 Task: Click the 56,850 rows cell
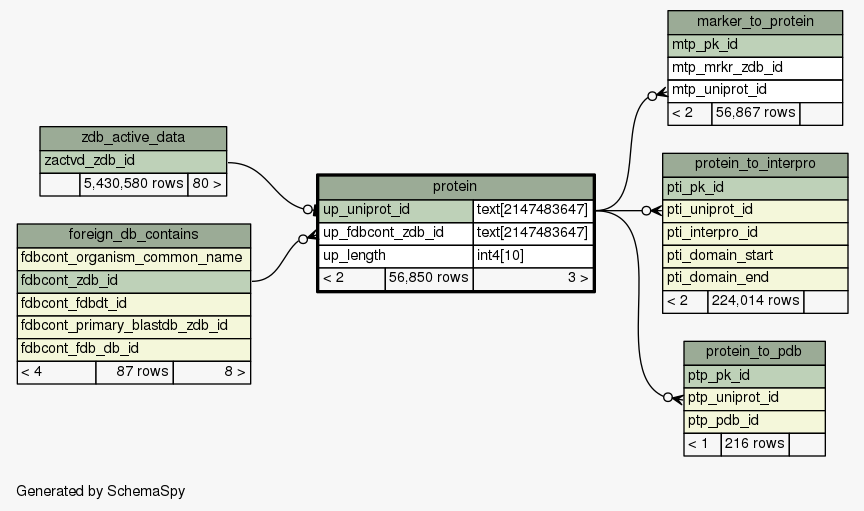[429, 279]
